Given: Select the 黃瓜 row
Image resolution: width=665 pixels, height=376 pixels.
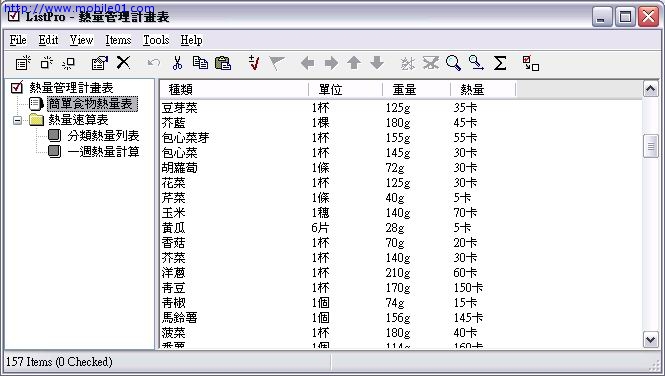Looking at the screenshot, I should click(x=401, y=228).
